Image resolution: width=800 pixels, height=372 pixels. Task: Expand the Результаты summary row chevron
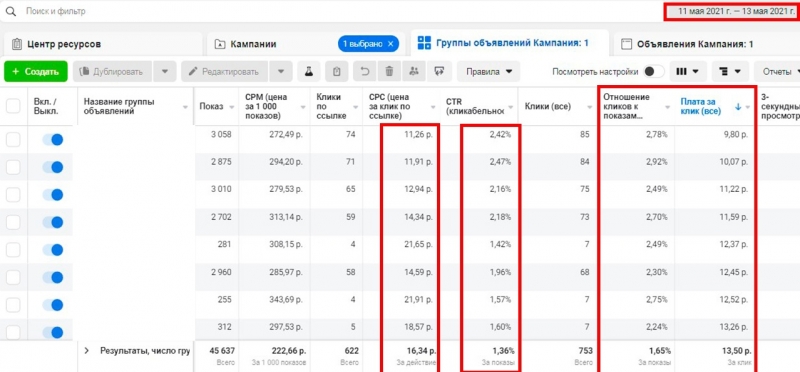(87, 351)
